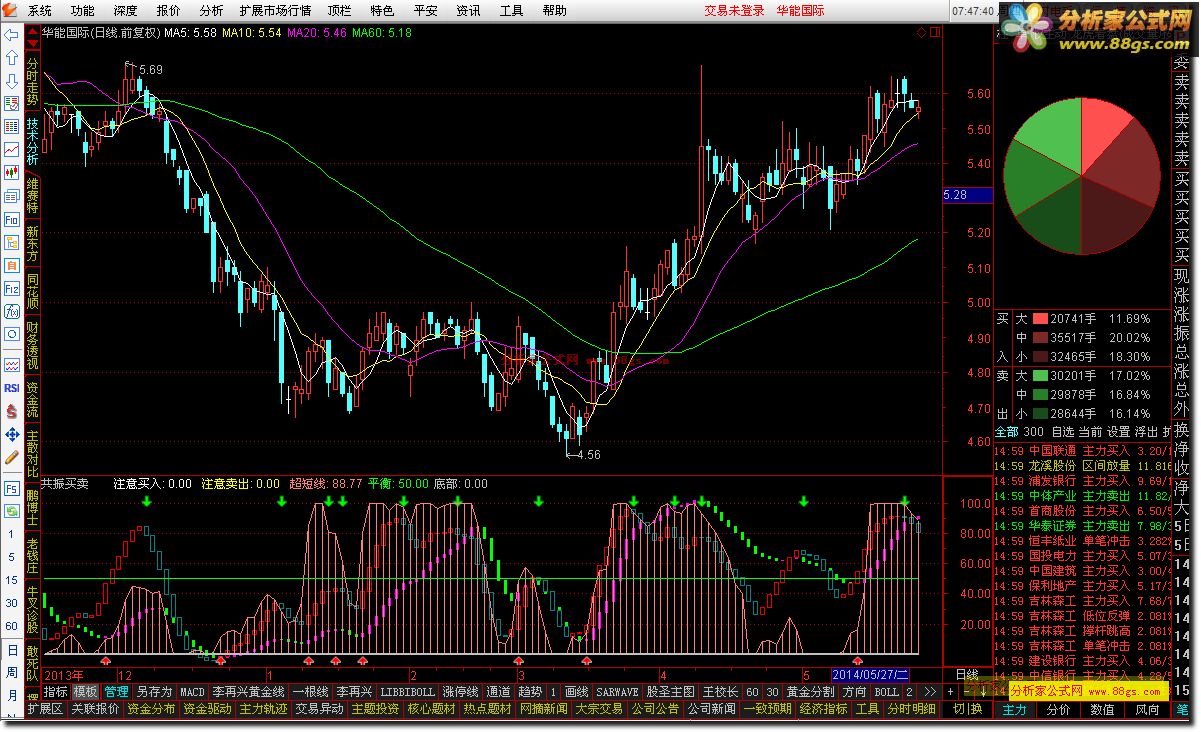Click the + button in indicator bar
This screenshot has width=1201, height=732.
(x=949, y=692)
